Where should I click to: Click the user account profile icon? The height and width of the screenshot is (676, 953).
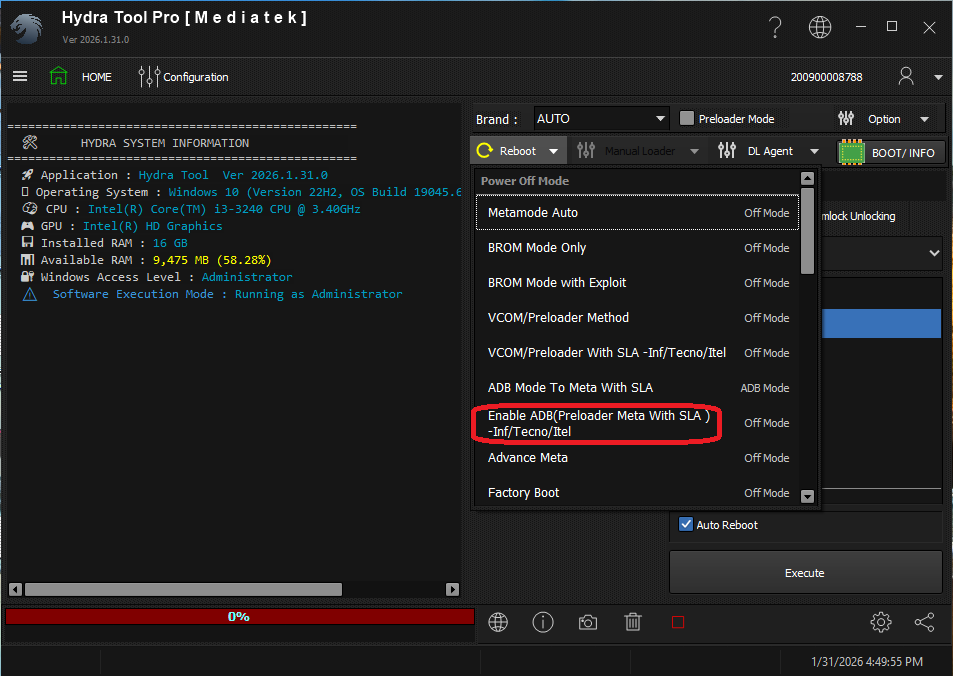click(x=906, y=77)
